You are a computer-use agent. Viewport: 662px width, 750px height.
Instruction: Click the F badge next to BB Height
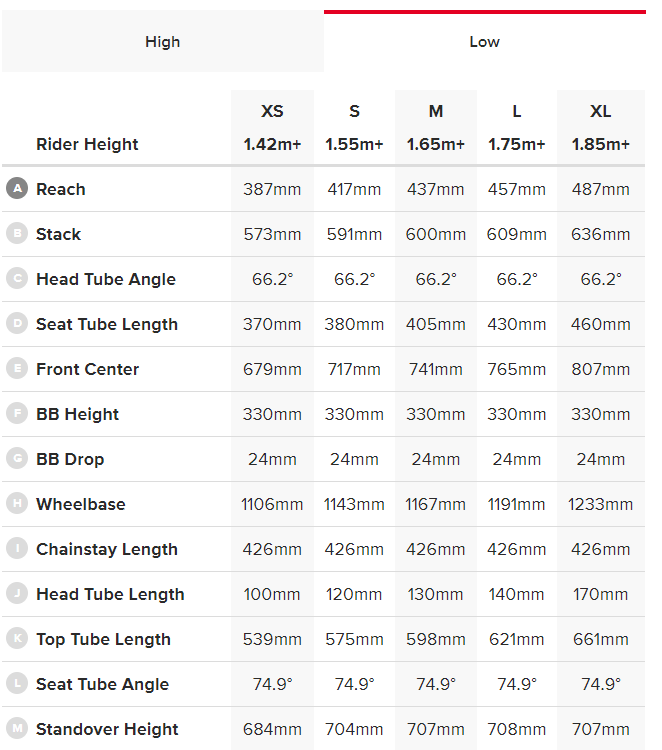point(16,414)
